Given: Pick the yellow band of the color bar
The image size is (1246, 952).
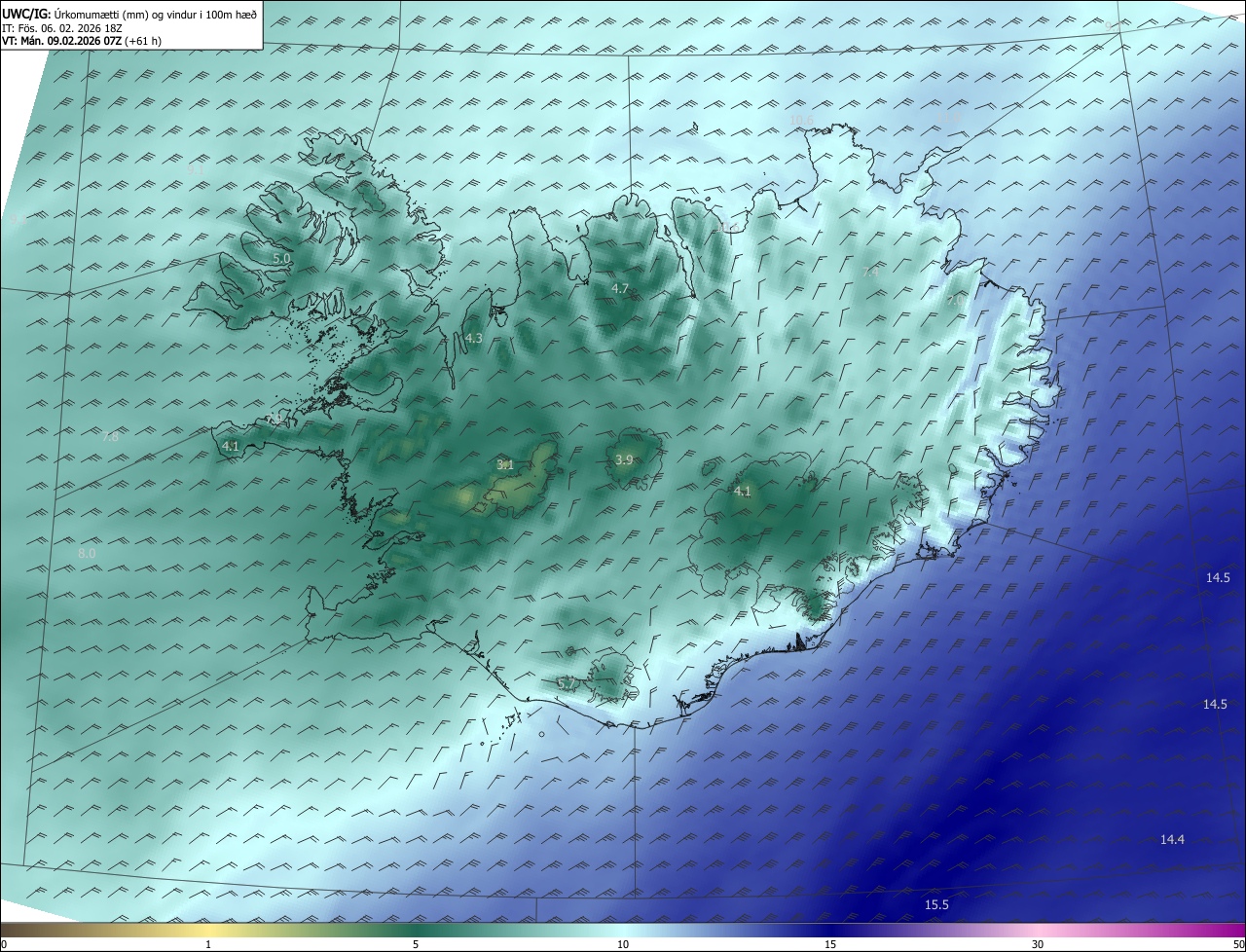Looking at the screenshot, I should (x=208, y=930).
